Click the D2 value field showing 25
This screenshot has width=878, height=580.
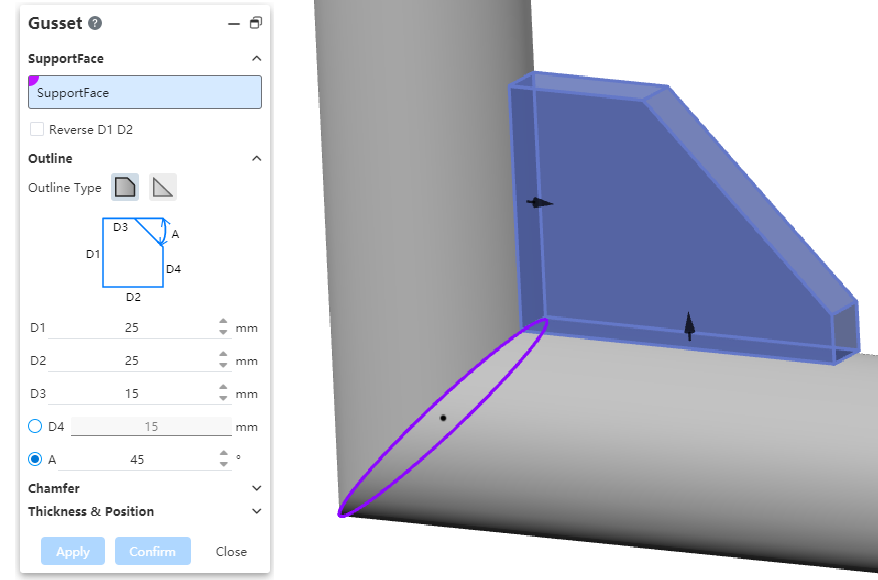point(132,361)
